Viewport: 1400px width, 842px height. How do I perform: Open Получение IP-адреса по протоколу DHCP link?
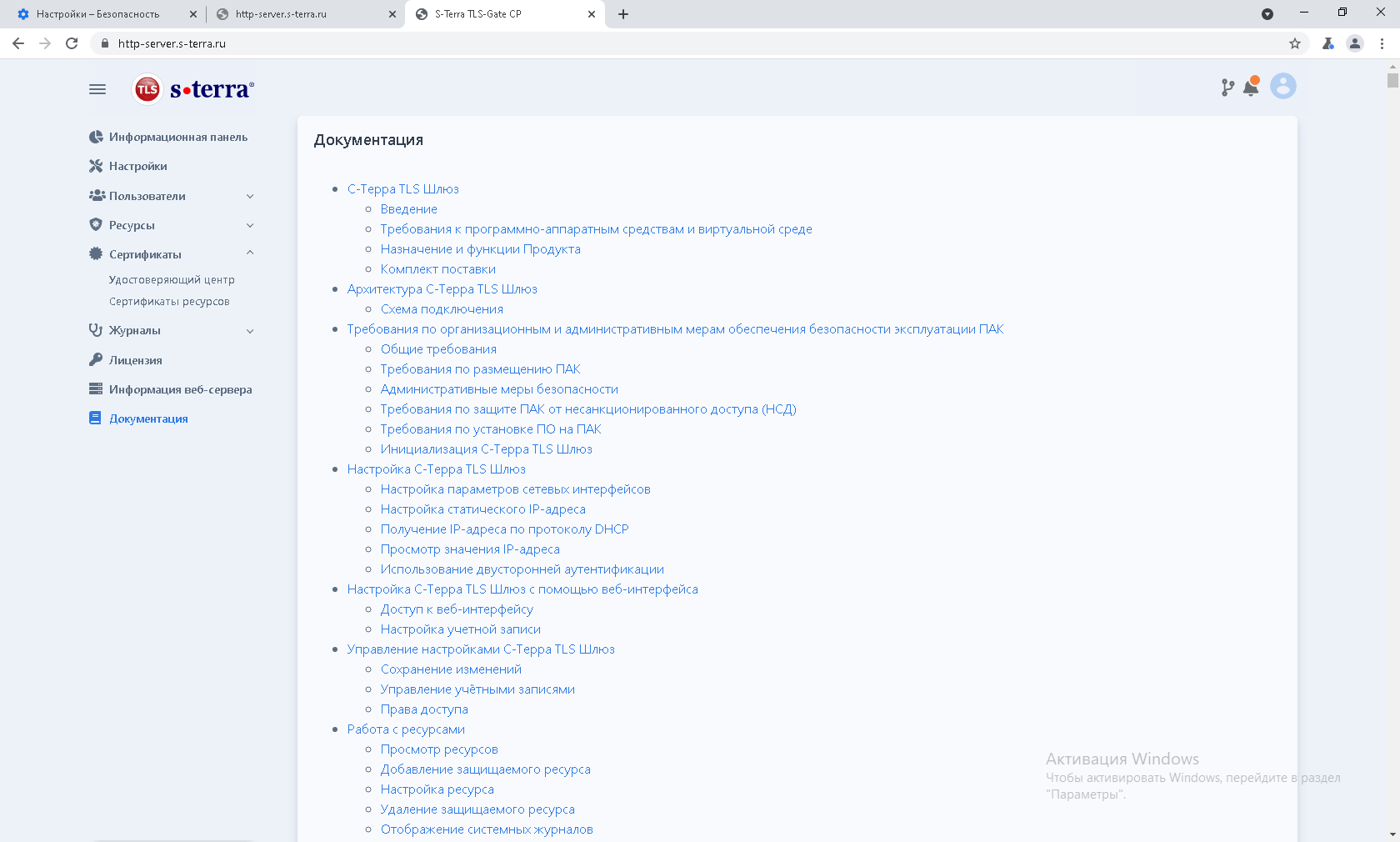tap(505, 529)
